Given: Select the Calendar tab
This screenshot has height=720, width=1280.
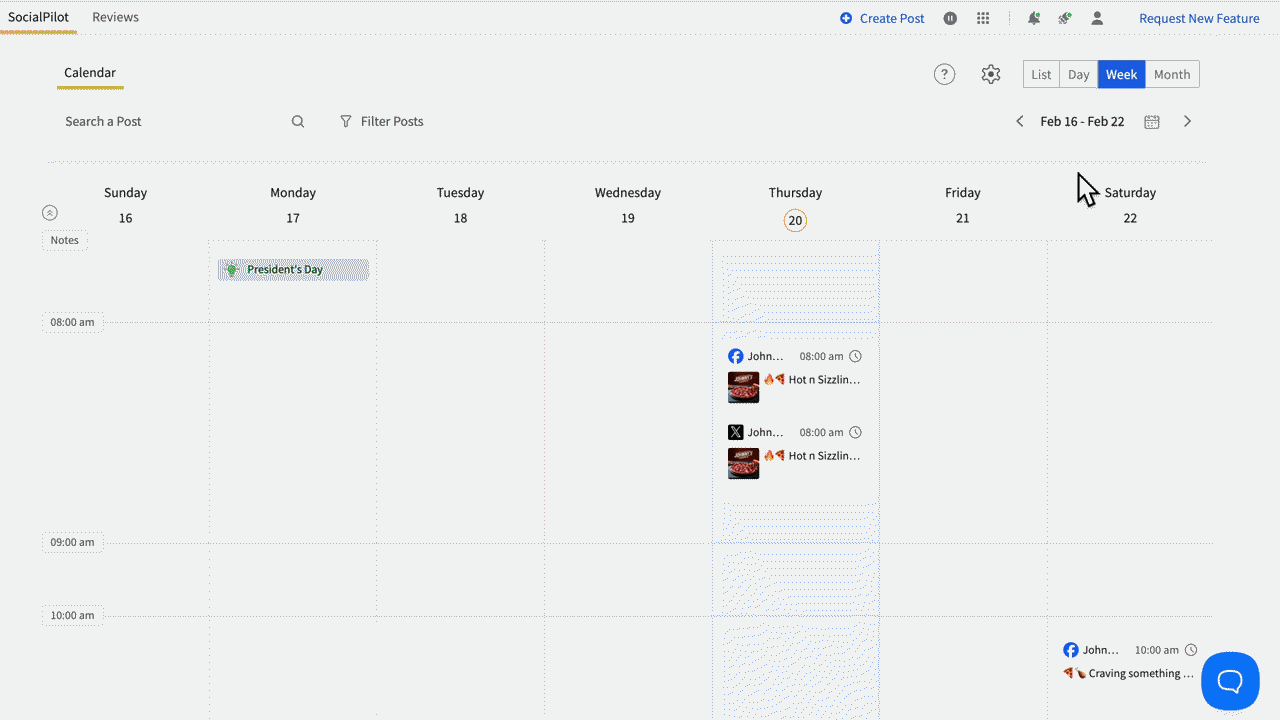Looking at the screenshot, I should tap(90, 73).
